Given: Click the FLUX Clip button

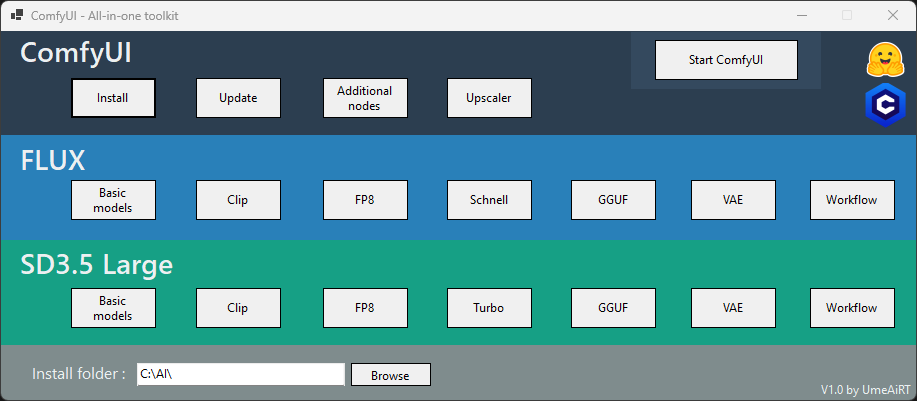Looking at the screenshot, I should pyautogui.click(x=238, y=200).
